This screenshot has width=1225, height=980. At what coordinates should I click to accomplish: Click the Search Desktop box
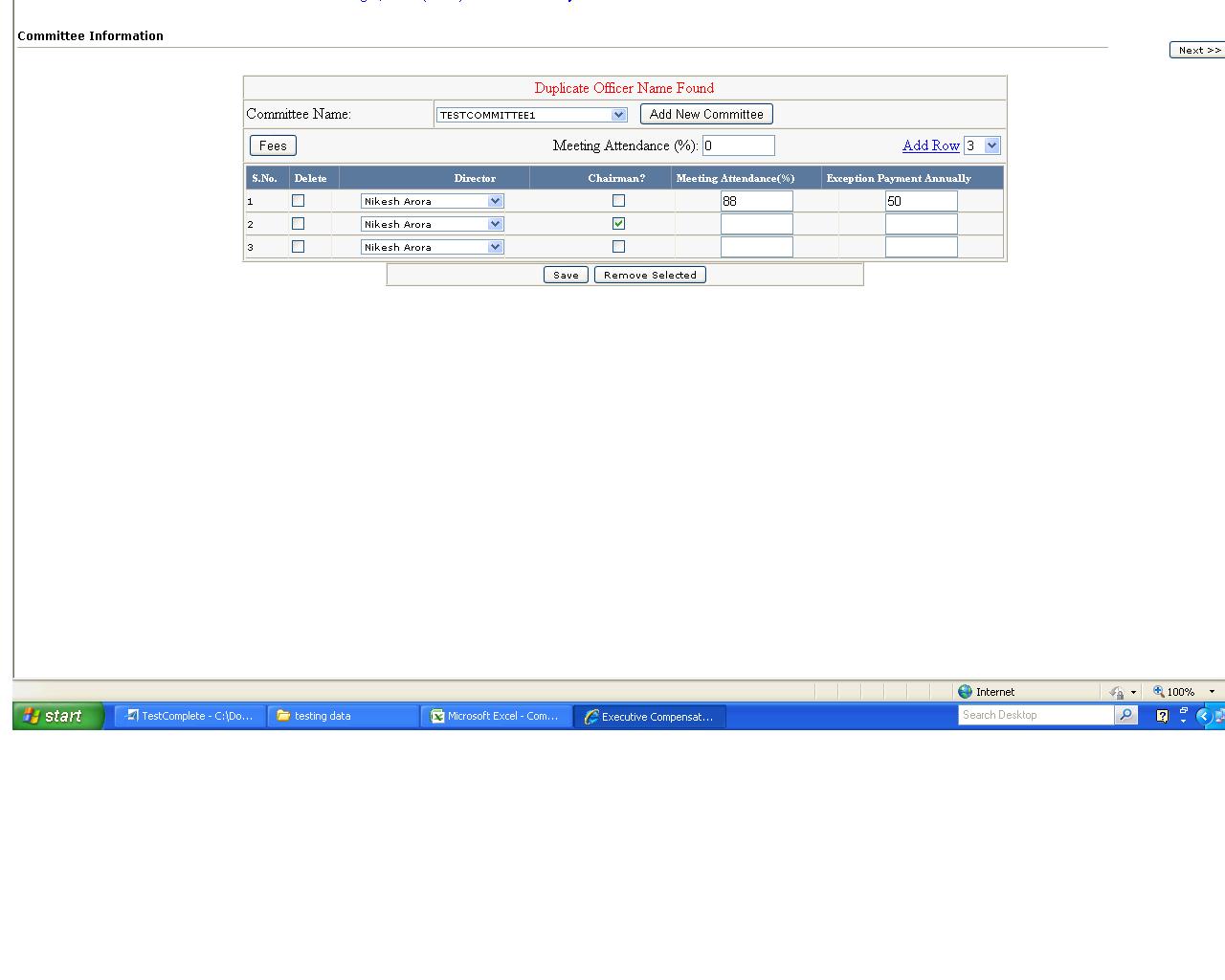coord(1036,715)
